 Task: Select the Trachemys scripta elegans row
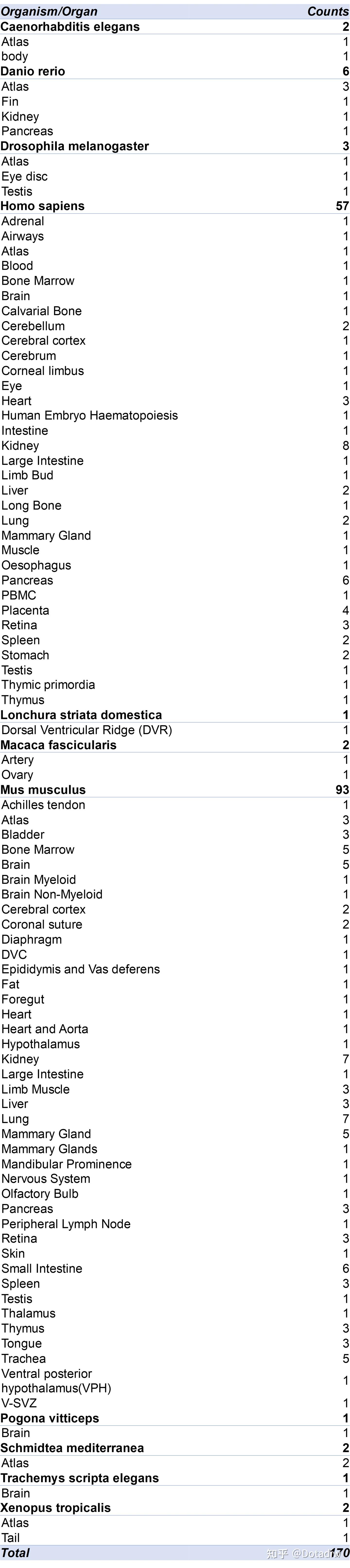pyautogui.click(x=80, y=1478)
